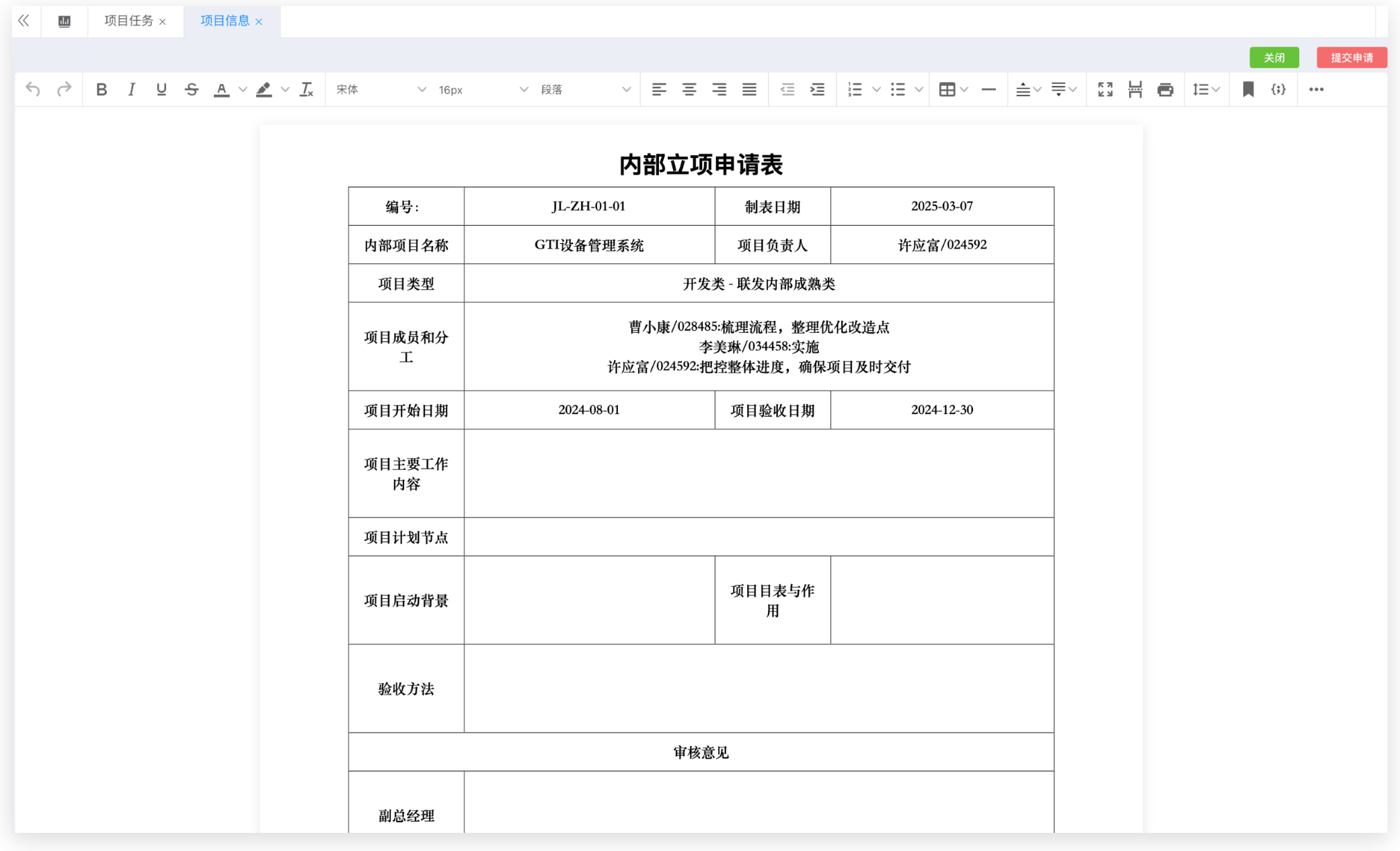This screenshot has height=851, width=1400.
Task: Click the JL-ZH-01-01 number cell
Action: pyautogui.click(x=589, y=206)
